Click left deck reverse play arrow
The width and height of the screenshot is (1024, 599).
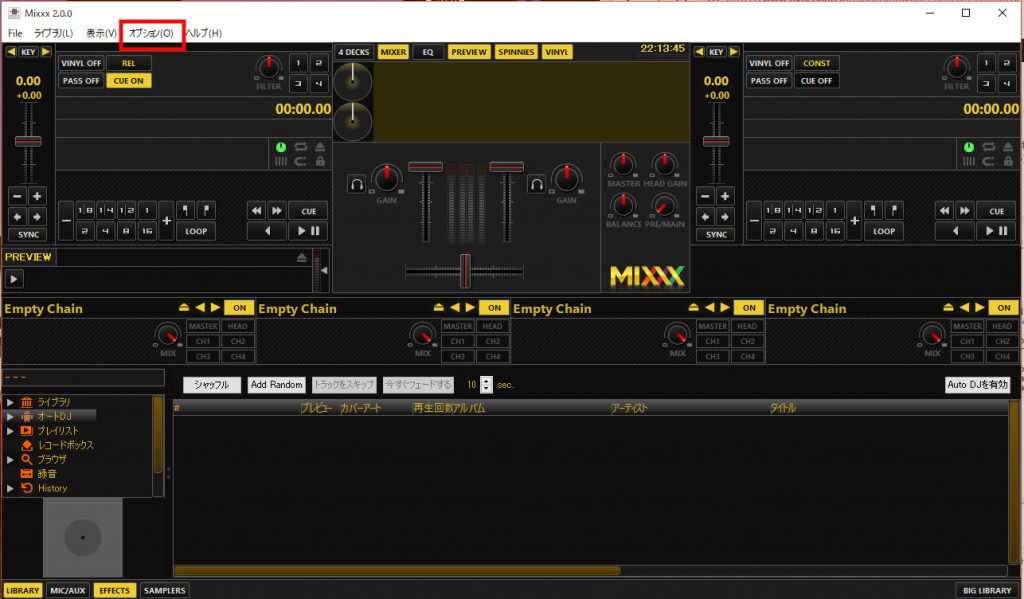(x=267, y=231)
